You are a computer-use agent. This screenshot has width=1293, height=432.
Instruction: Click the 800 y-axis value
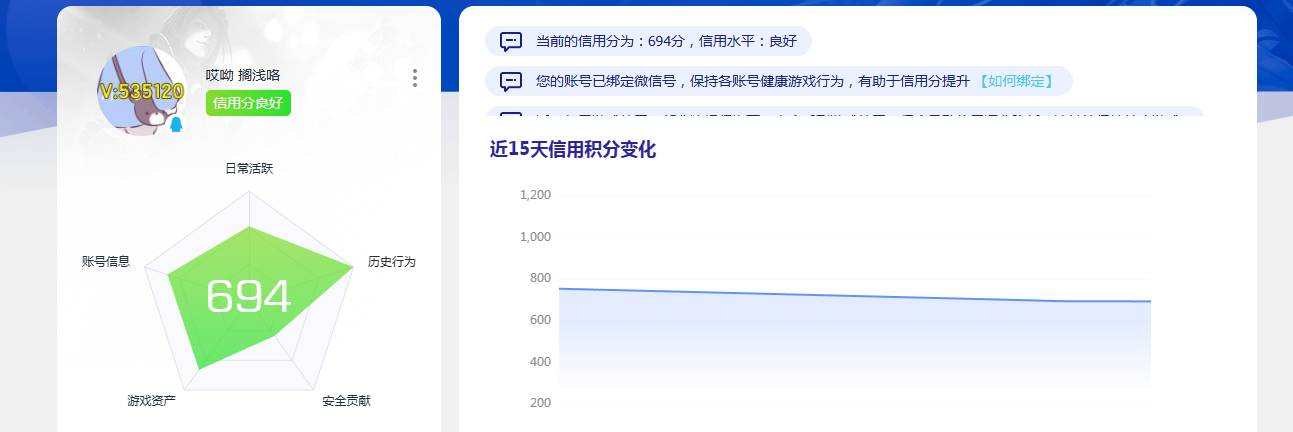pos(540,278)
